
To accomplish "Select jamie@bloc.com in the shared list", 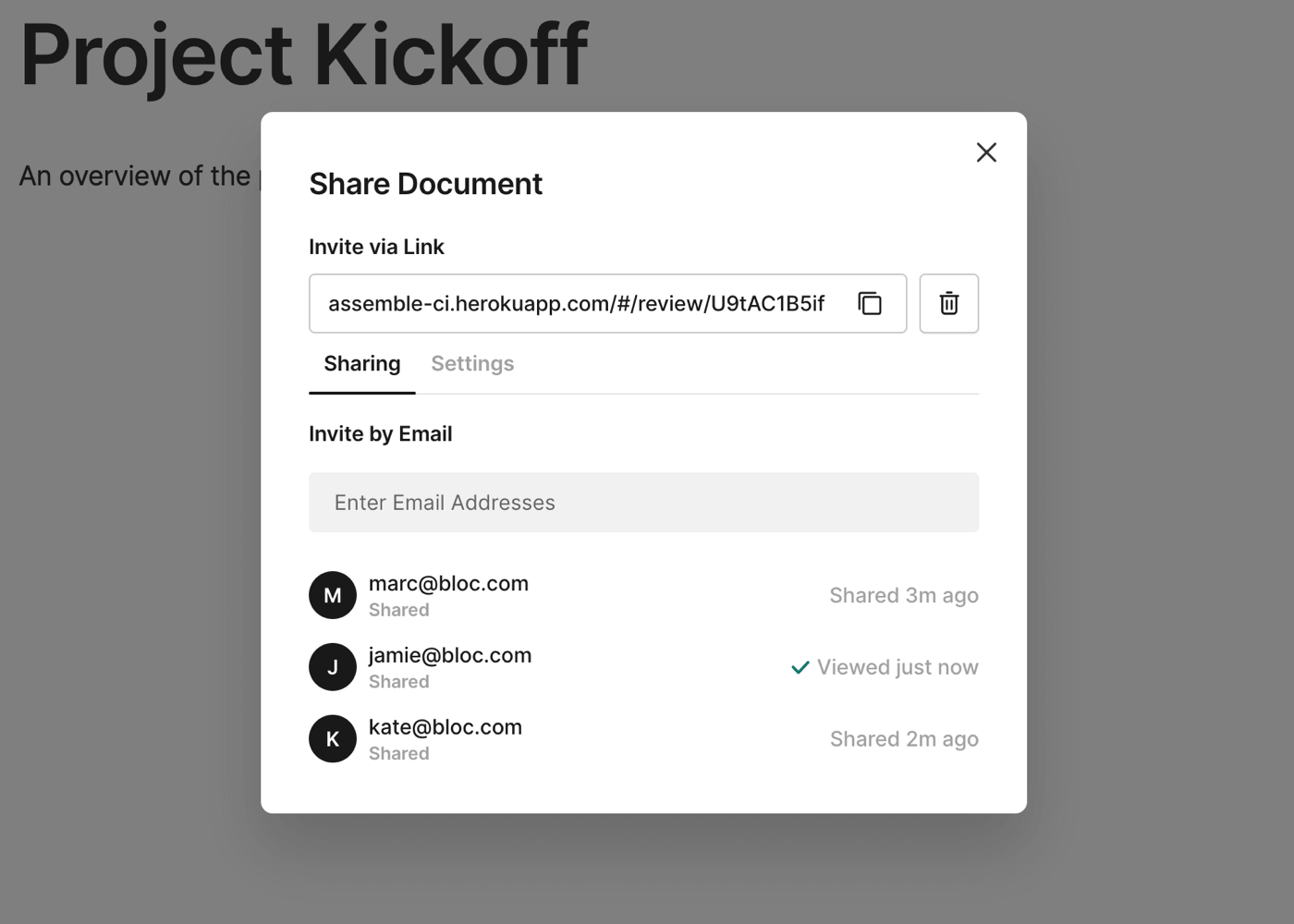I will pos(450,656).
